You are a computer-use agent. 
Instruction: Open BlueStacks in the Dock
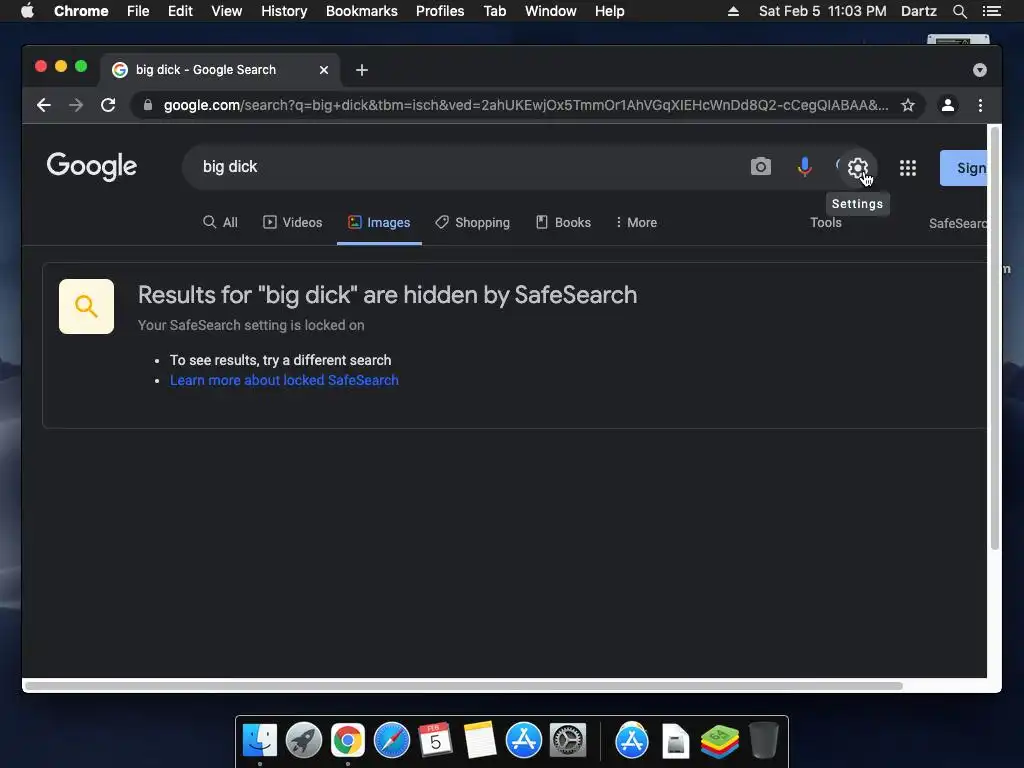point(719,742)
